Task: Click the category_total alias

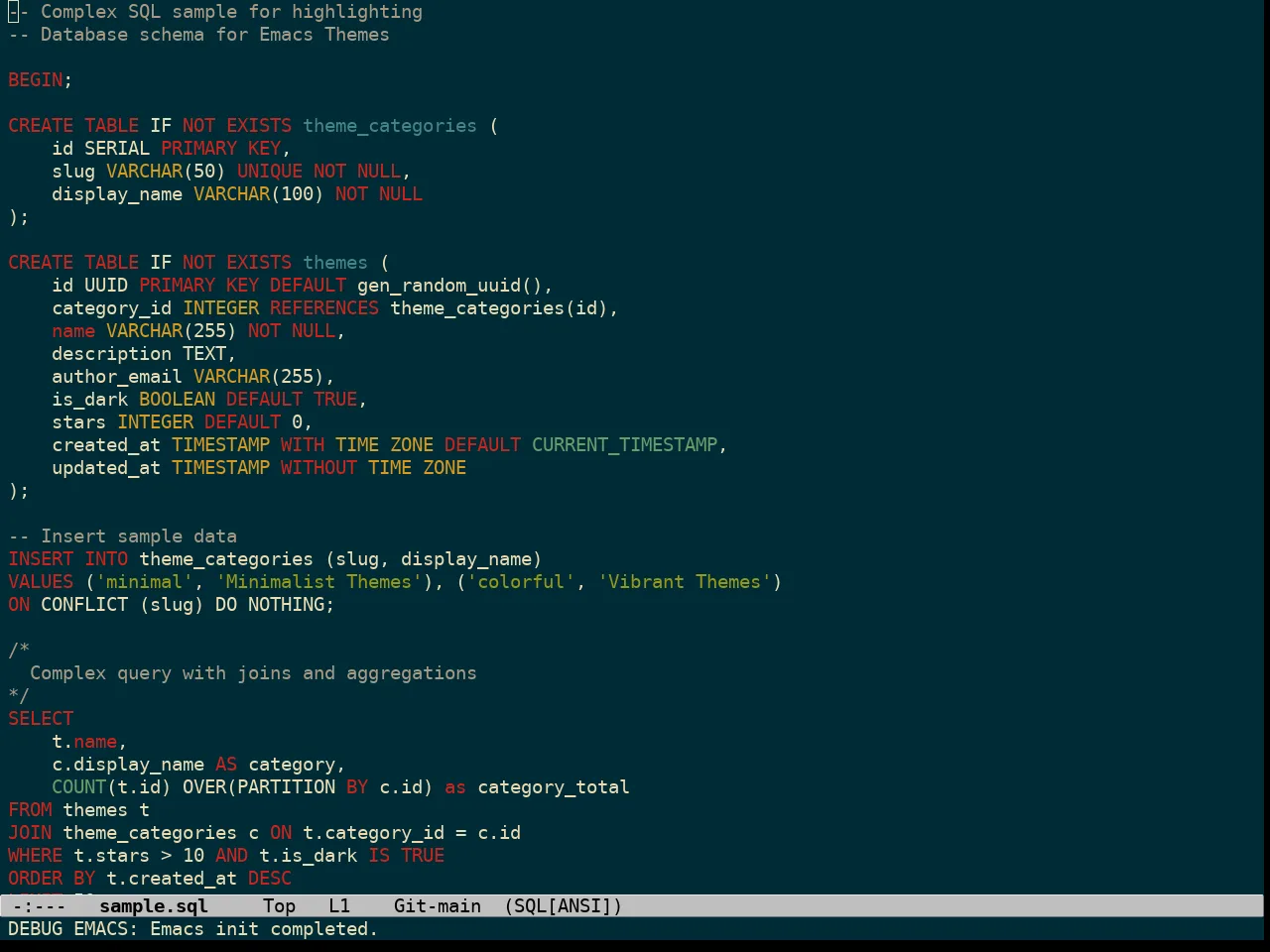Action: (x=554, y=786)
